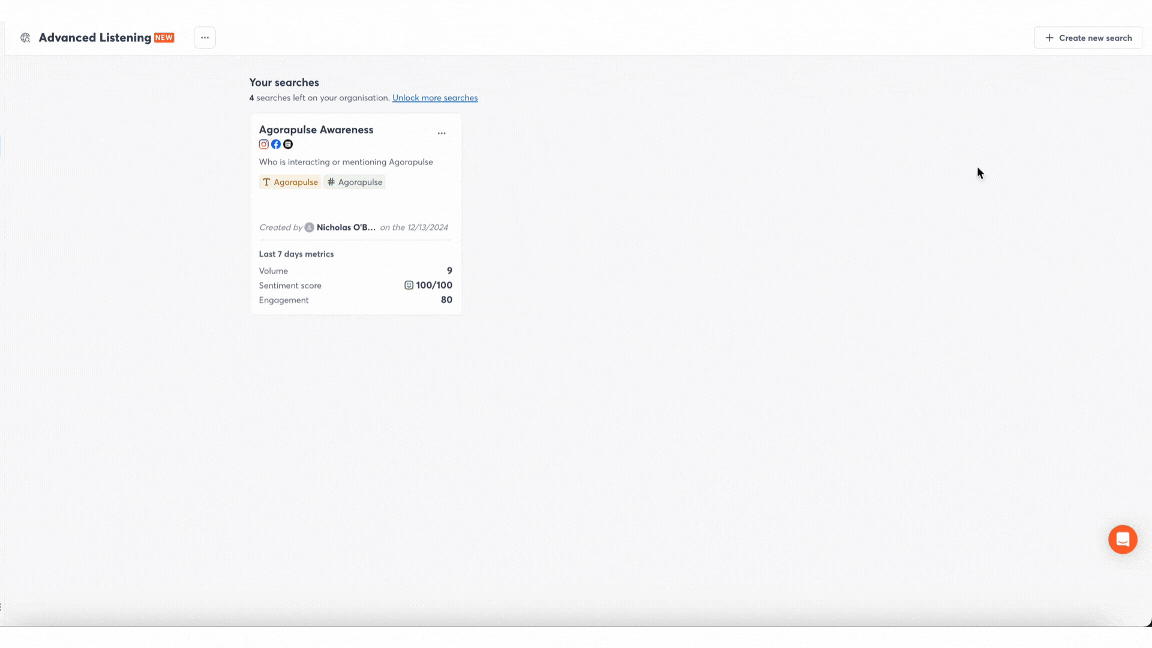Click the Instagram icon on the card

(x=264, y=145)
